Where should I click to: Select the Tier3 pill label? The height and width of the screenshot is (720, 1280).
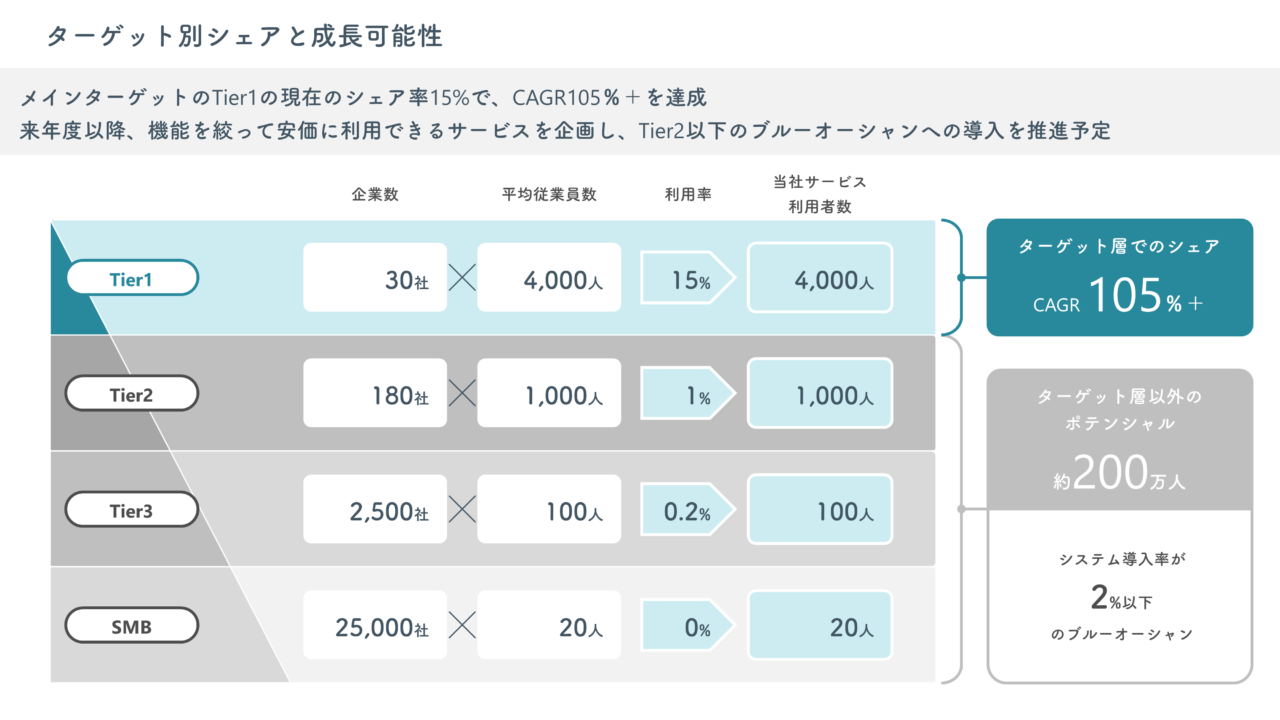click(132, 510)
